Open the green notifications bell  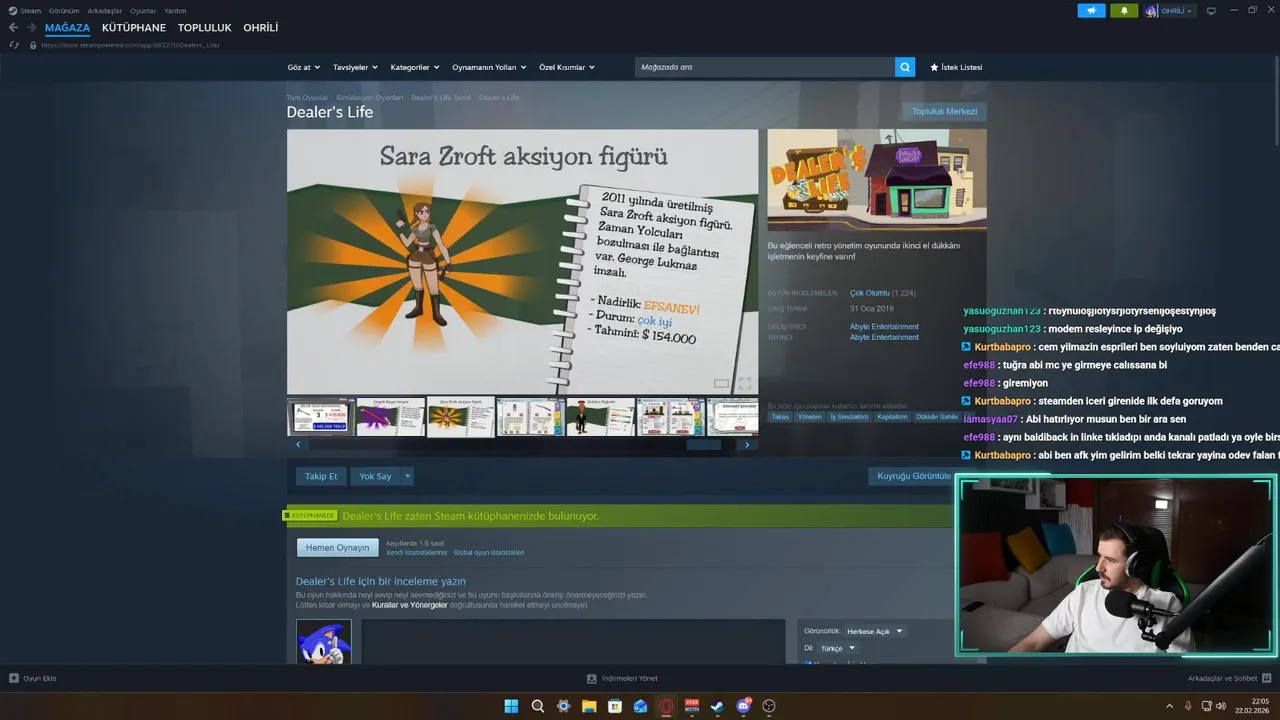[1124, 11]
